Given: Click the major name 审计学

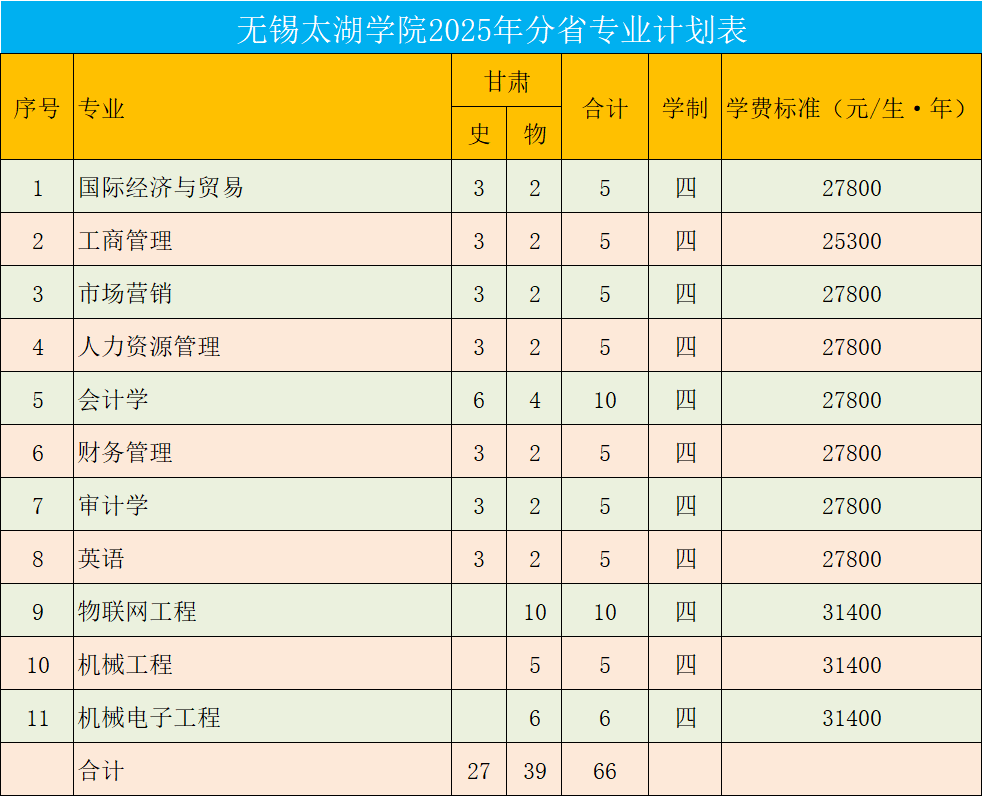Looking at the screenshot, I should click(113, 505).
